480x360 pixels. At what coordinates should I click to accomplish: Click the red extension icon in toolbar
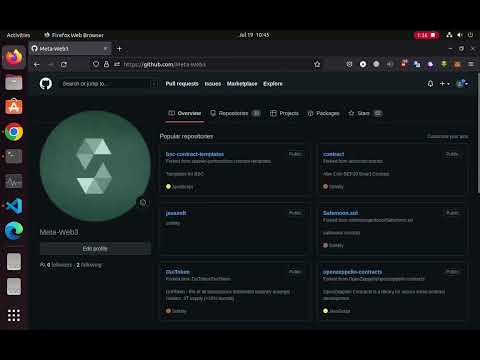point(404,63)
